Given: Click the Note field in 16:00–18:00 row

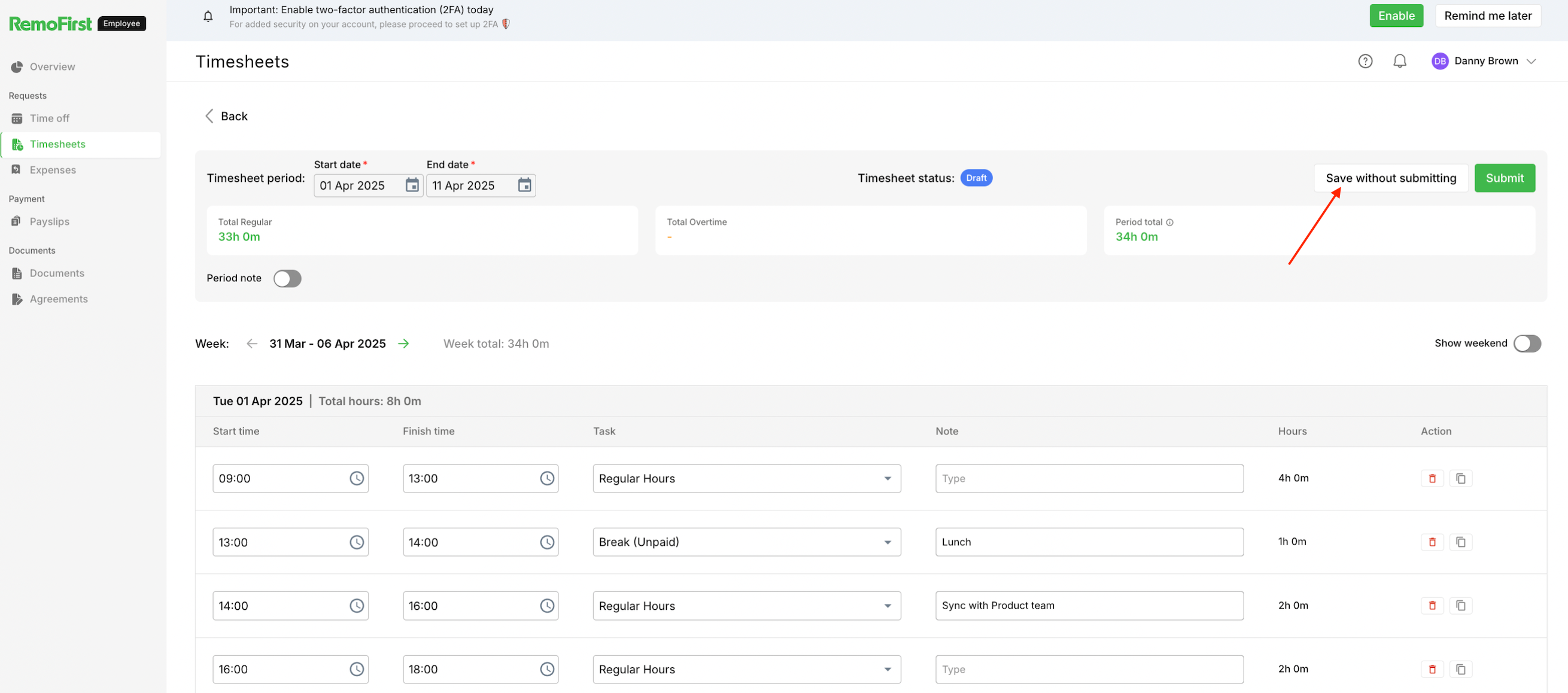Looking at the screenshot, I should click(1089, 669).
